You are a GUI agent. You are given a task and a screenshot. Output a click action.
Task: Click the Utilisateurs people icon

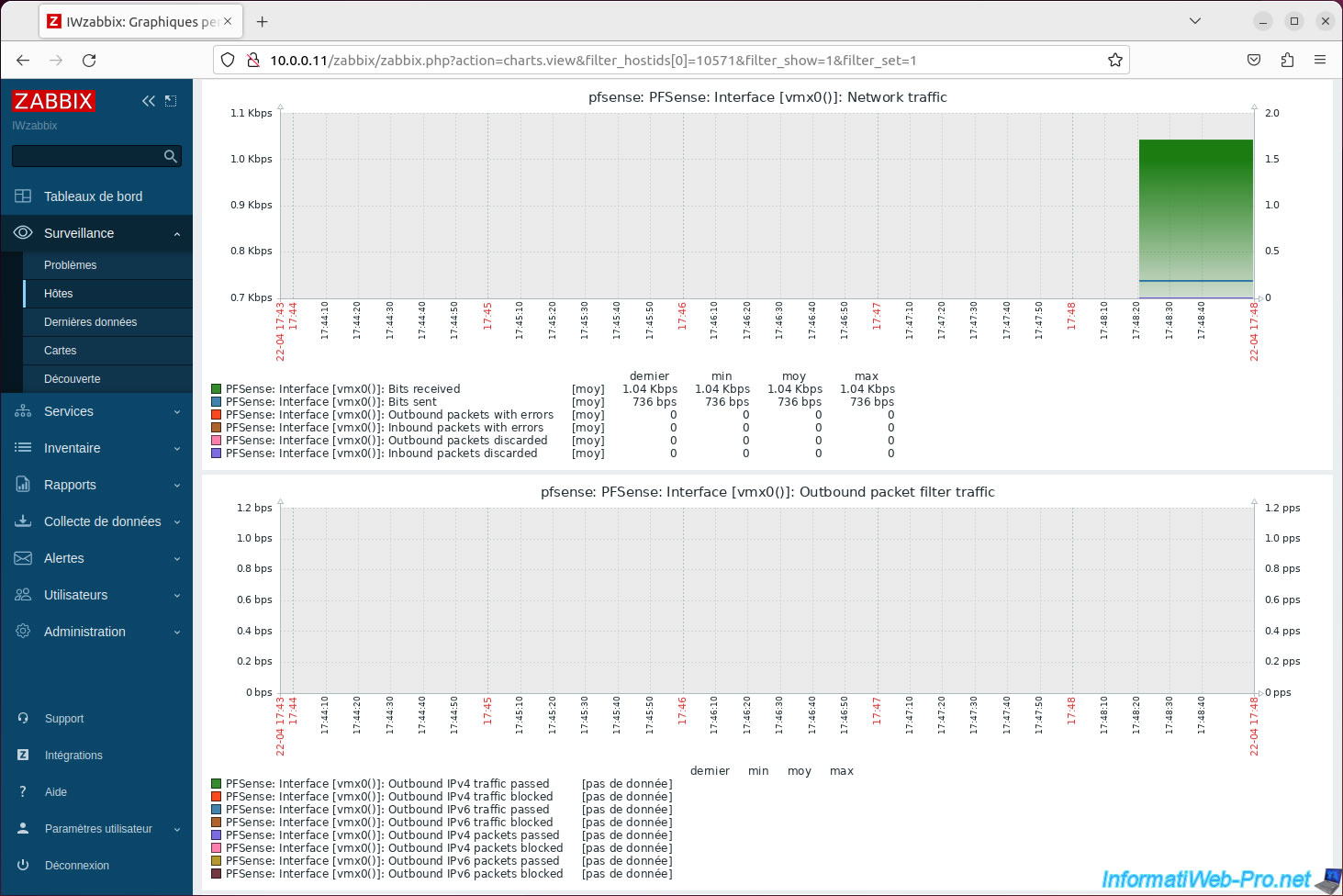pyautogui.click(x=23, y=595)
